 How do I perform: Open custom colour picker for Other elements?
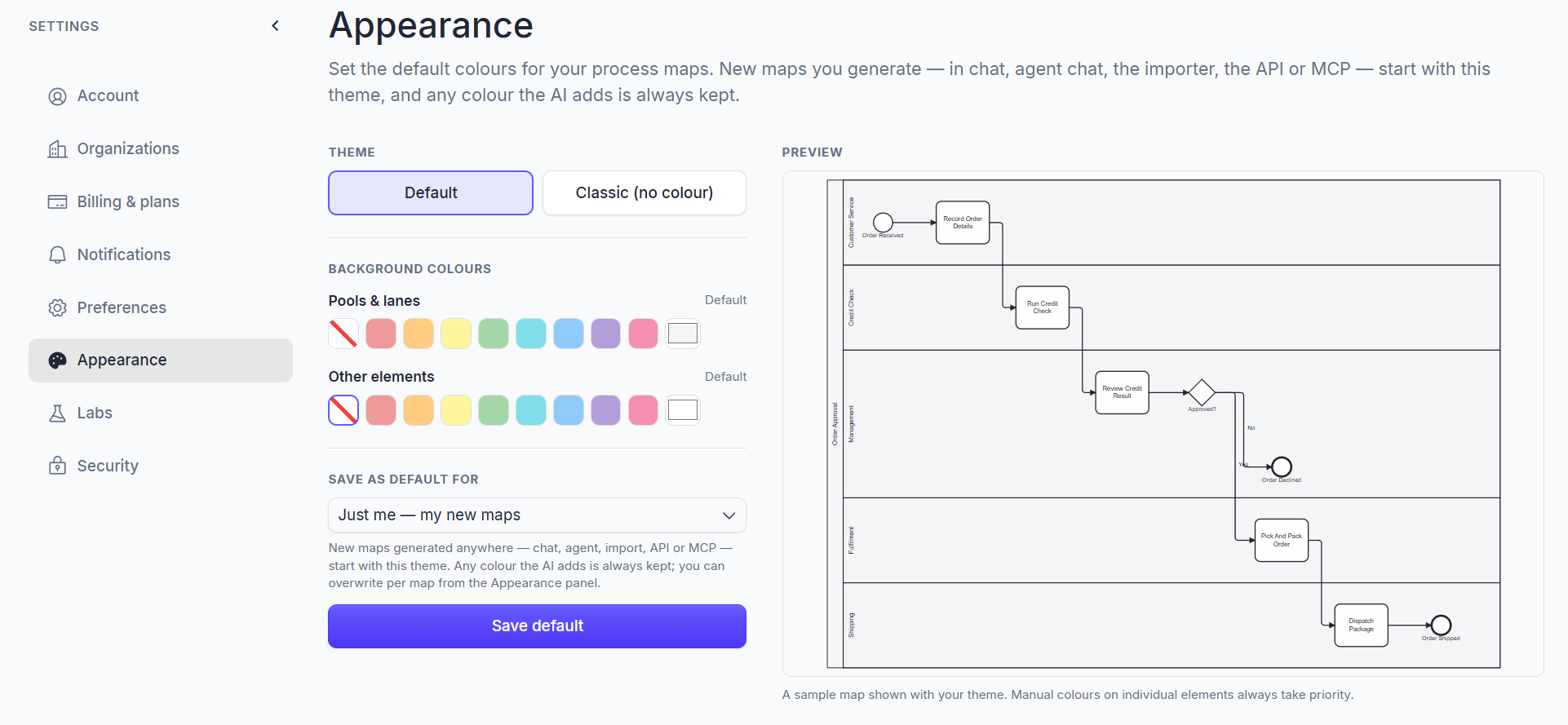pyautogui.click(x=683, y=410)
